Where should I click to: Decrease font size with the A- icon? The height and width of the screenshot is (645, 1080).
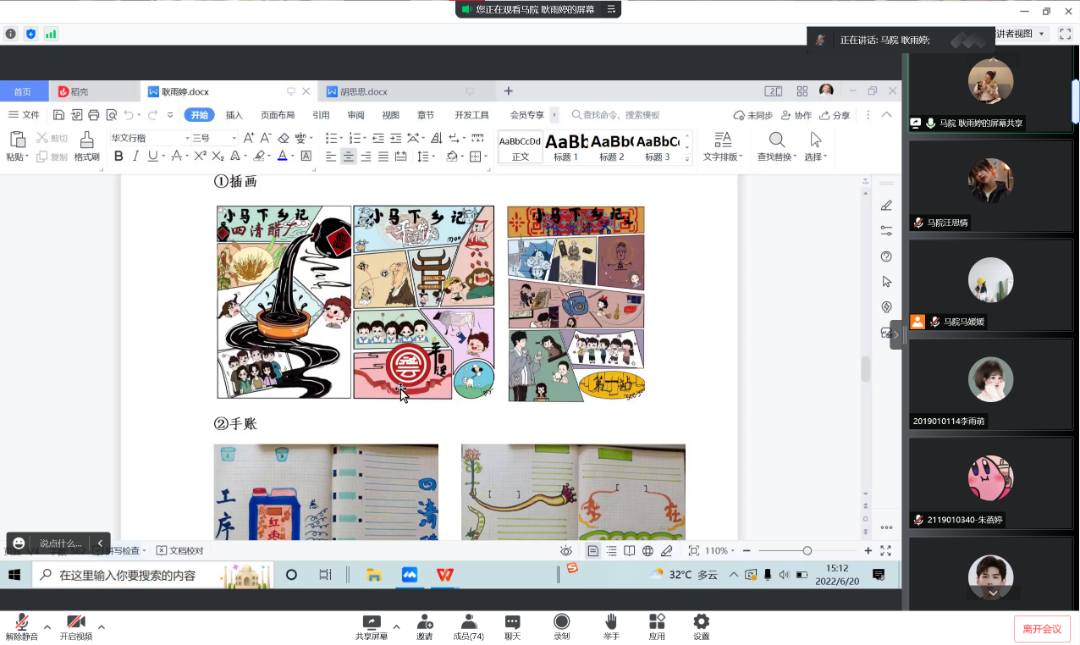pyautogui.click(x=265, y=138)
